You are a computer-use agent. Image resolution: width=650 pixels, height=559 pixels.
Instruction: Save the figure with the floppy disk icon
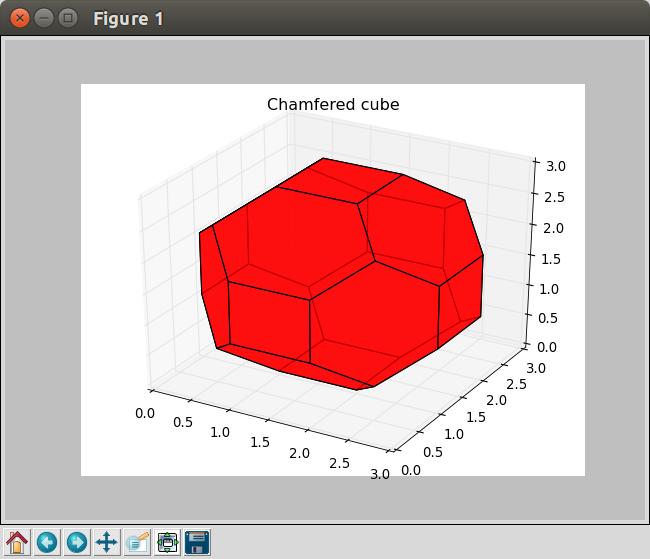tap(197, 542)
